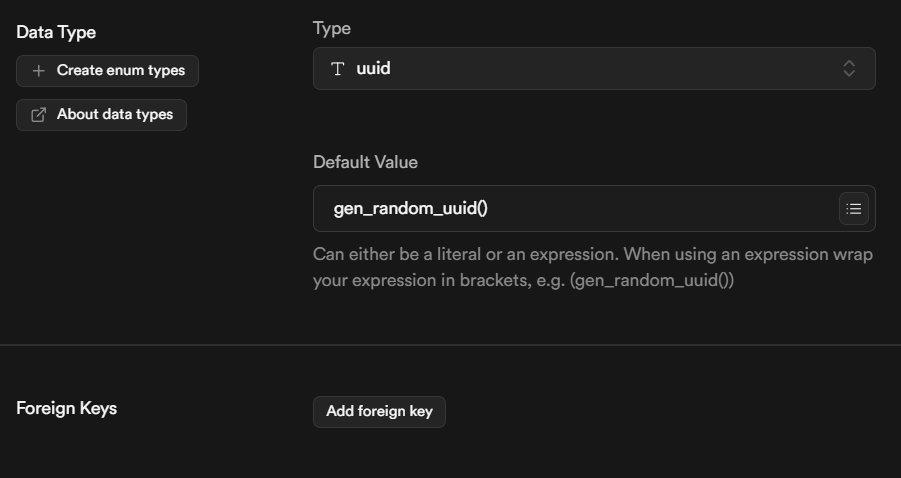Click the divider line above Foreign Keys
The width and height of the screenshot is (901, 478).
[x=450, y=345]
